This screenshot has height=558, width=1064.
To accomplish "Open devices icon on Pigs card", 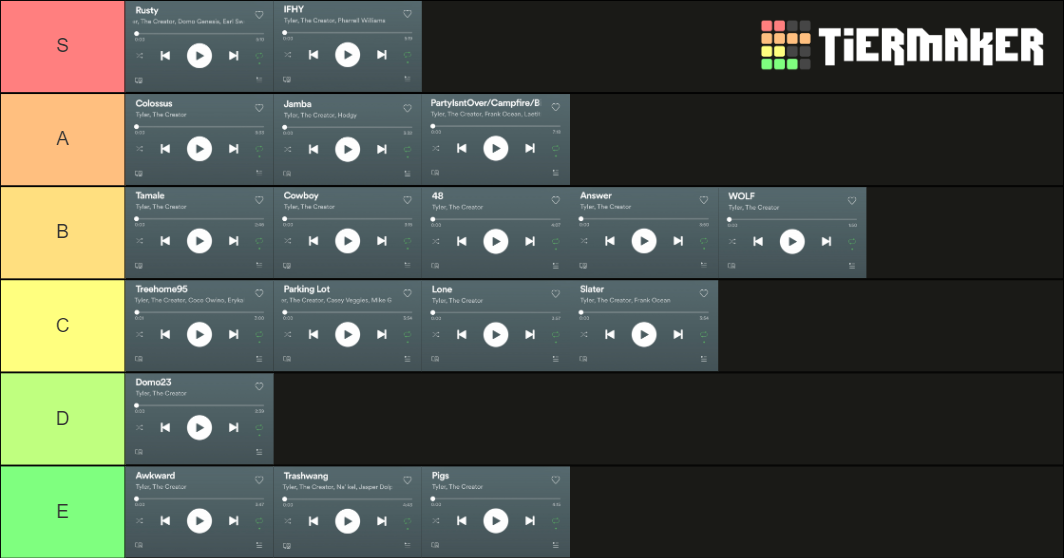I will click(435, 544).
